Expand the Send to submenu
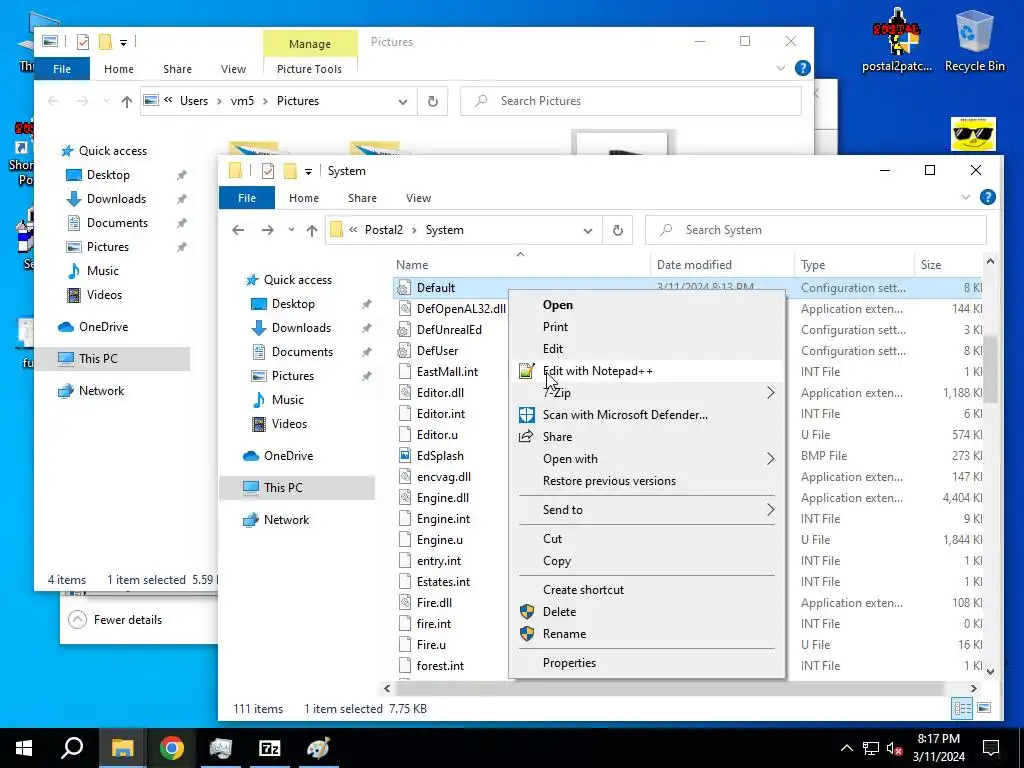Screen dimensions: 1024x768 pos(770,510)
